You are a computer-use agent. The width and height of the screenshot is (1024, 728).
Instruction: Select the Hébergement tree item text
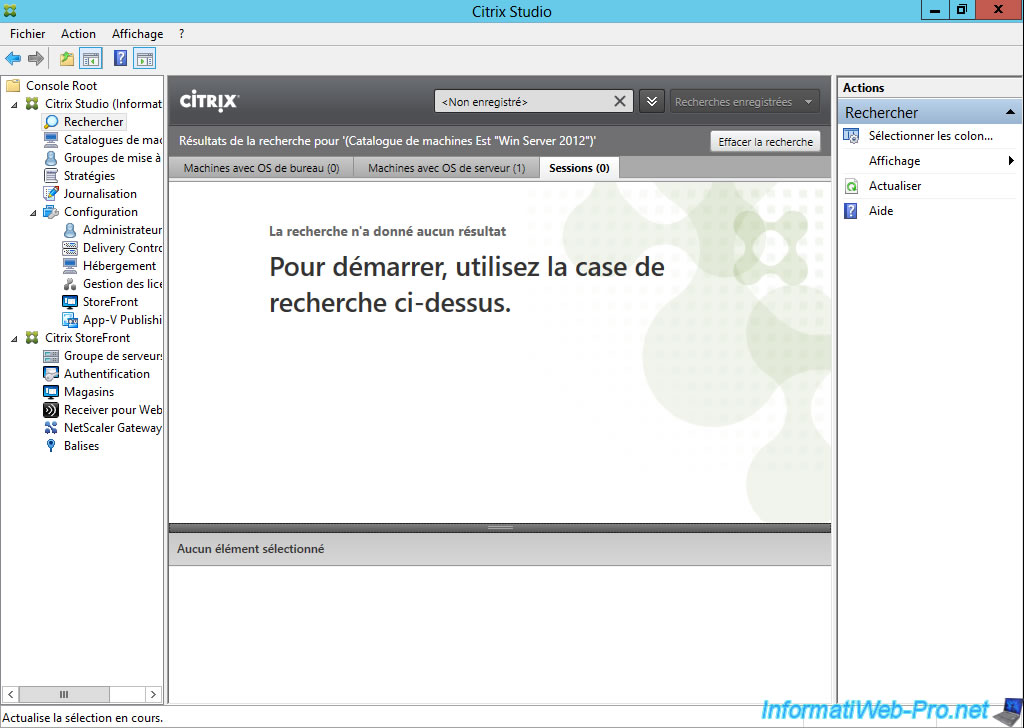click(x=120, y=266)
